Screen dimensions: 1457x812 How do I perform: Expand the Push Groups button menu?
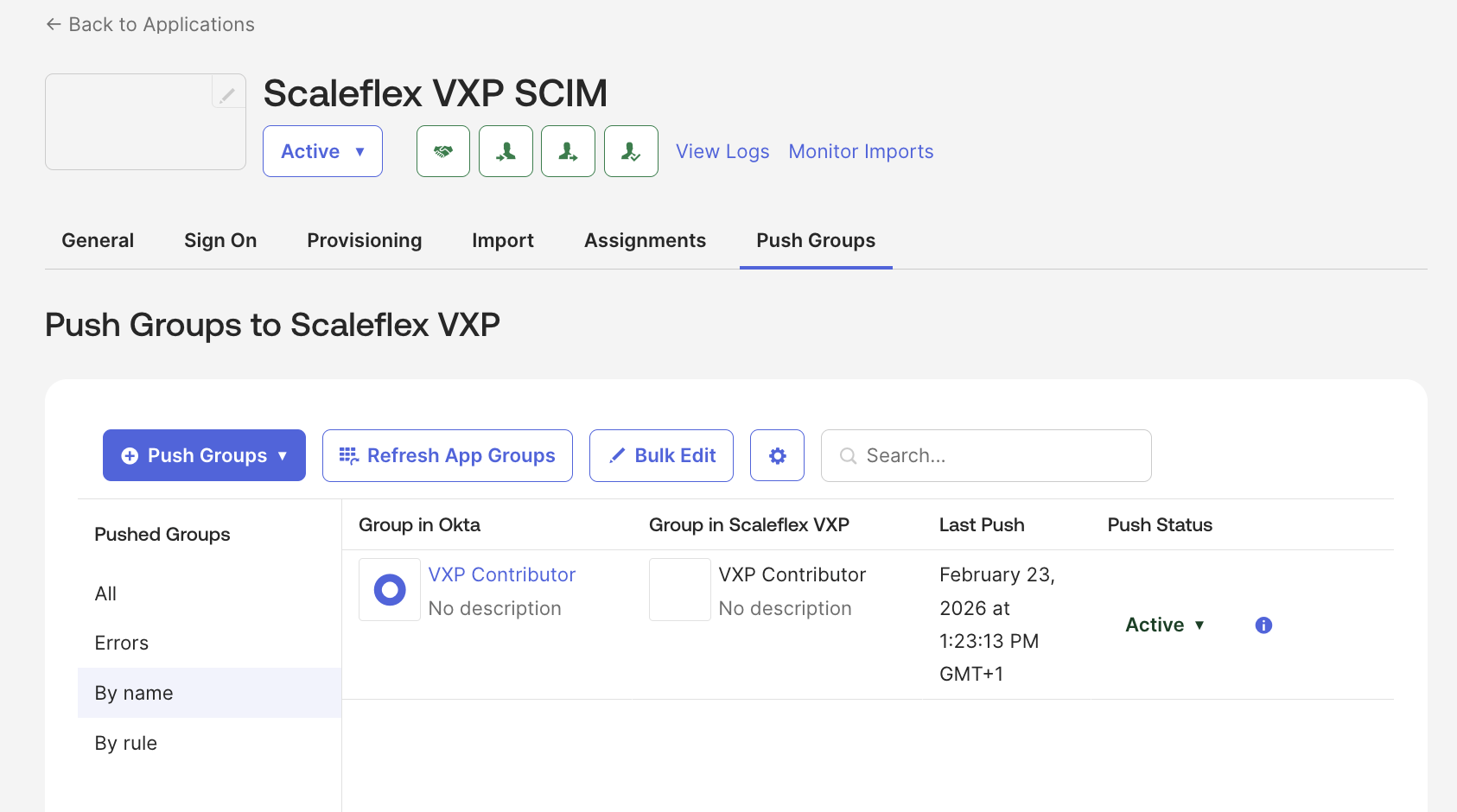204,455
